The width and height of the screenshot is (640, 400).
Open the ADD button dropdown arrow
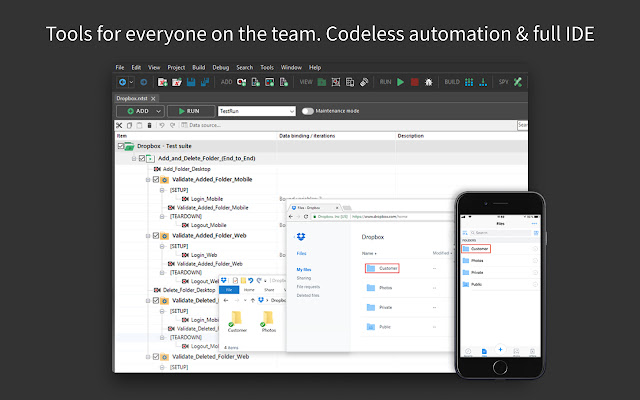(158, 111)
